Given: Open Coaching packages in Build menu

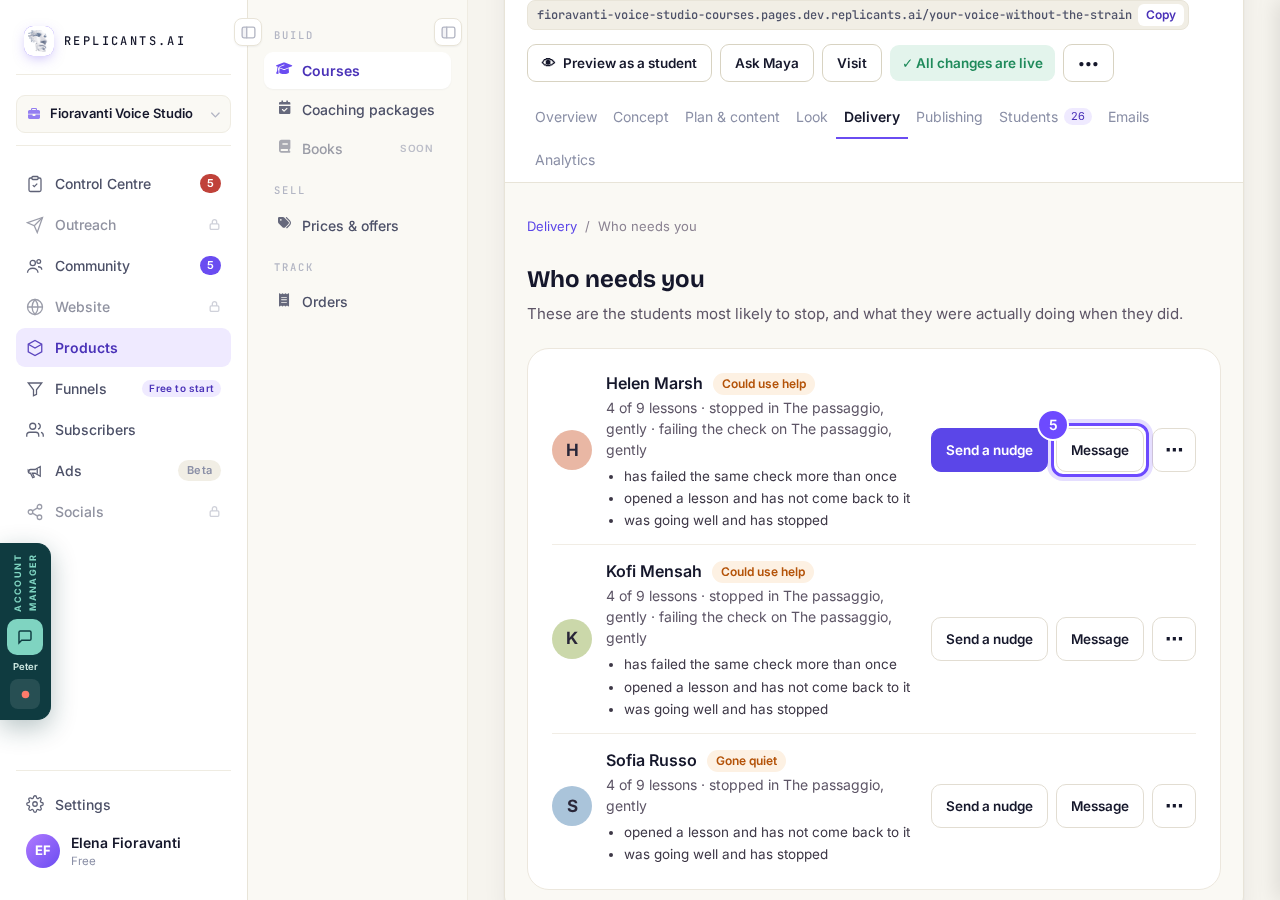Looking at the screenshot, I should [357, 110].
